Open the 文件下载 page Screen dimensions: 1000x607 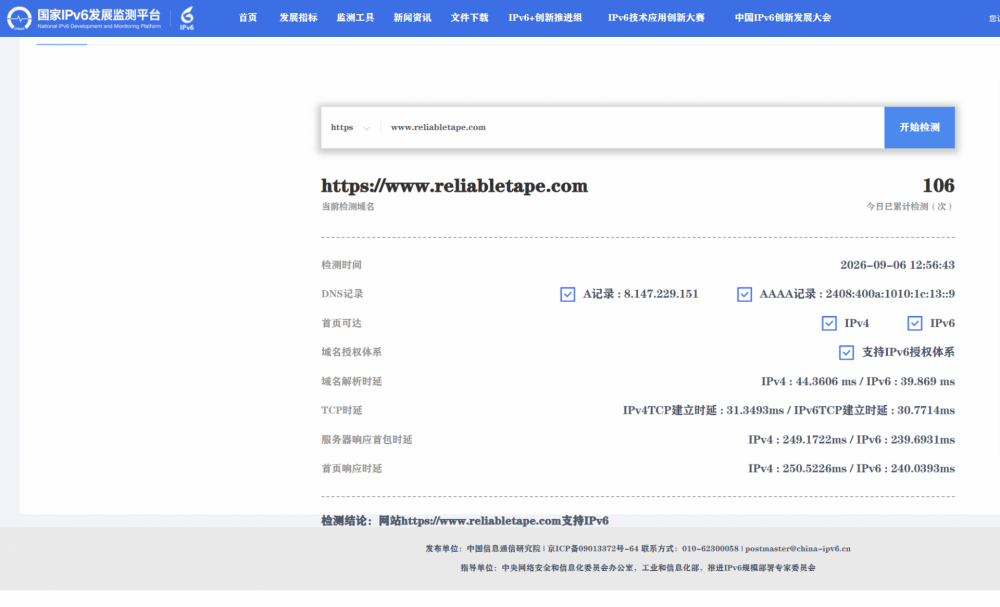469,18
